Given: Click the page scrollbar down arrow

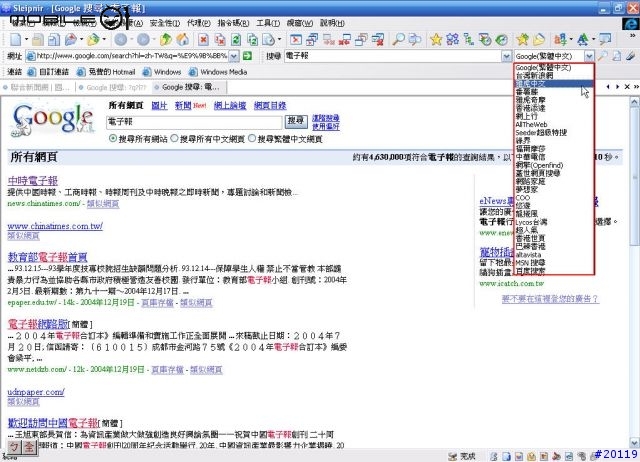Looking at the screenshot, I should [635, 442].
